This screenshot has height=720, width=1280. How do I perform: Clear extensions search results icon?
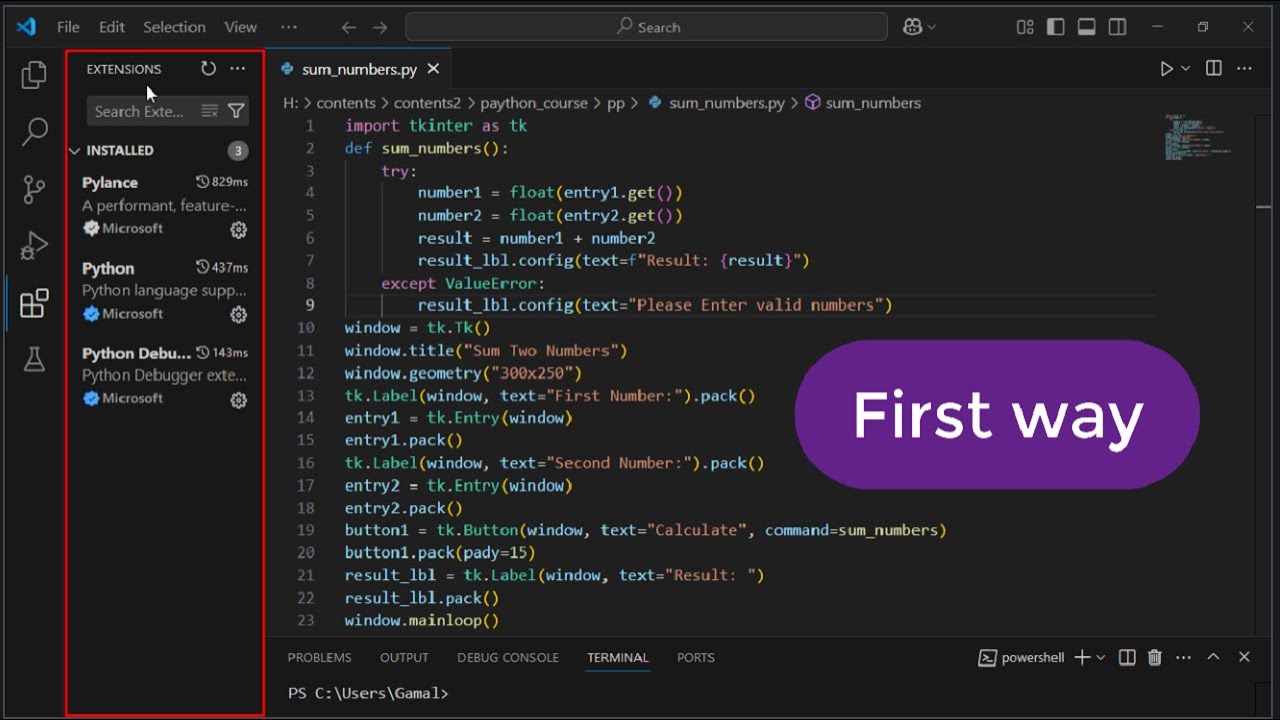click(x=209, y=111)
